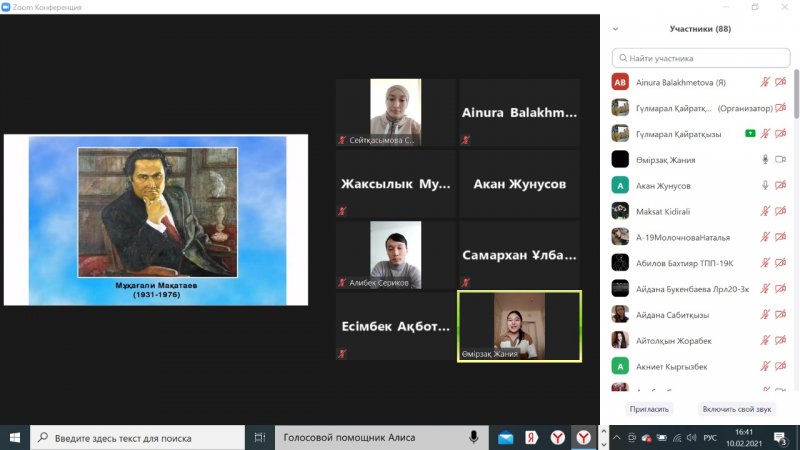Click avatar photo of Айтолқын Жорабек
The height and width of the screenshot is (450, 800).
pyautogui.click(x=620, y=340)
